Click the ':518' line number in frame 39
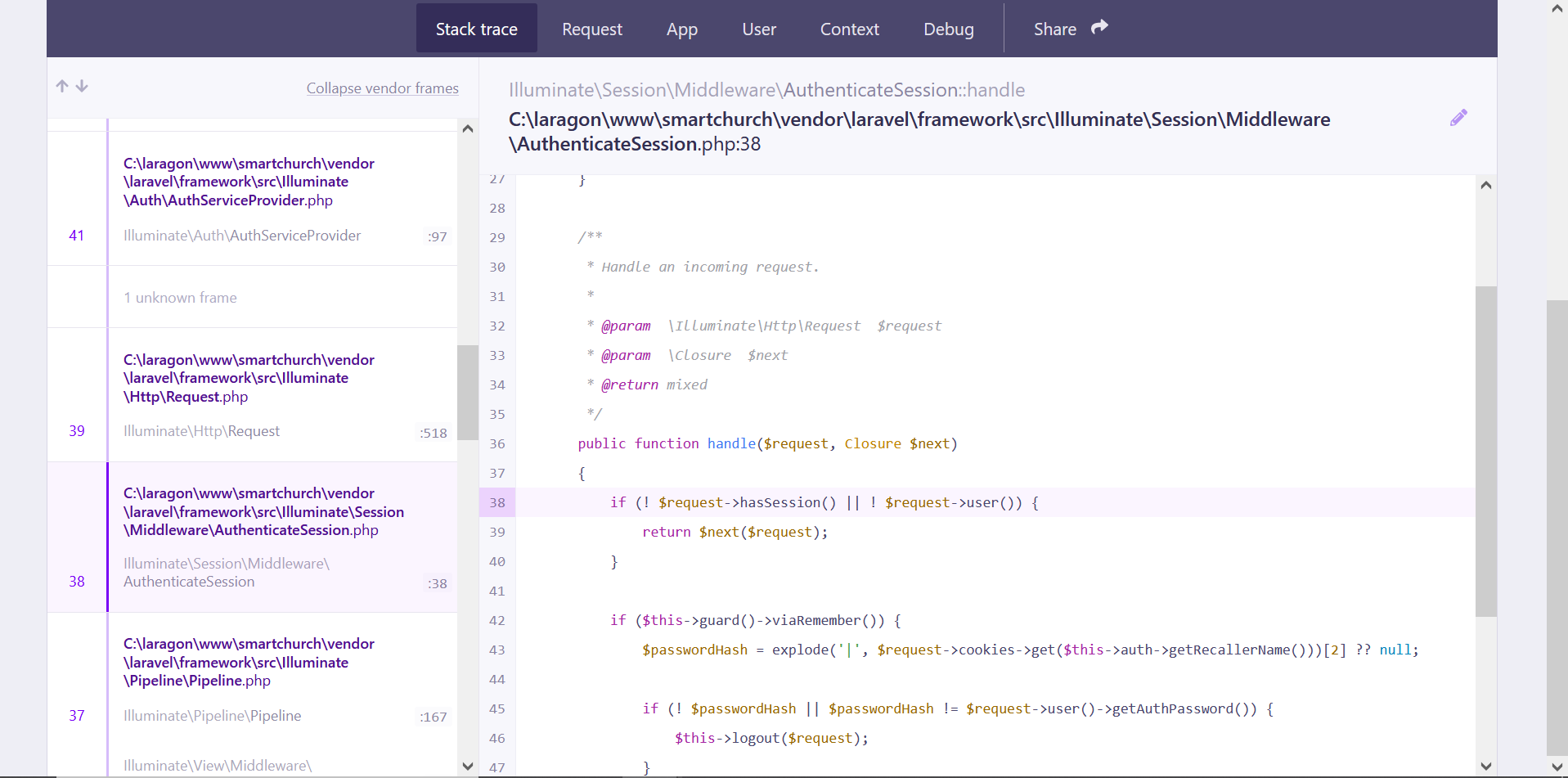Viewport: 1568px width, 778px height. [434, 433]
